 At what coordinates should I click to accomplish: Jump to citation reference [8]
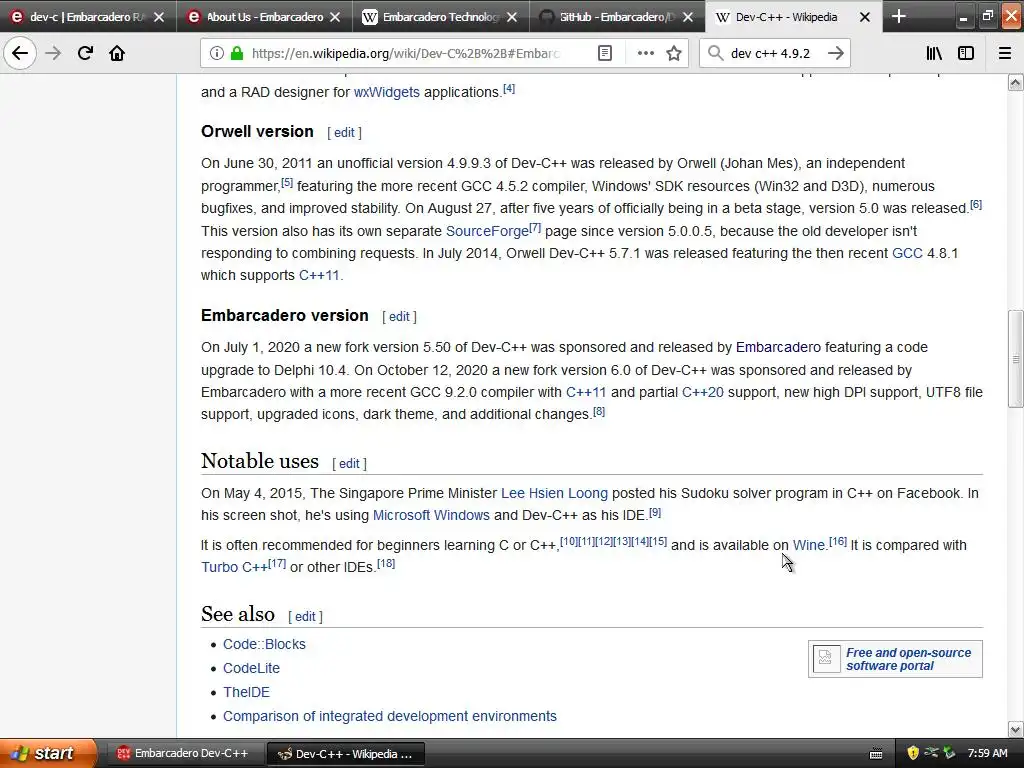pos(599,411)
